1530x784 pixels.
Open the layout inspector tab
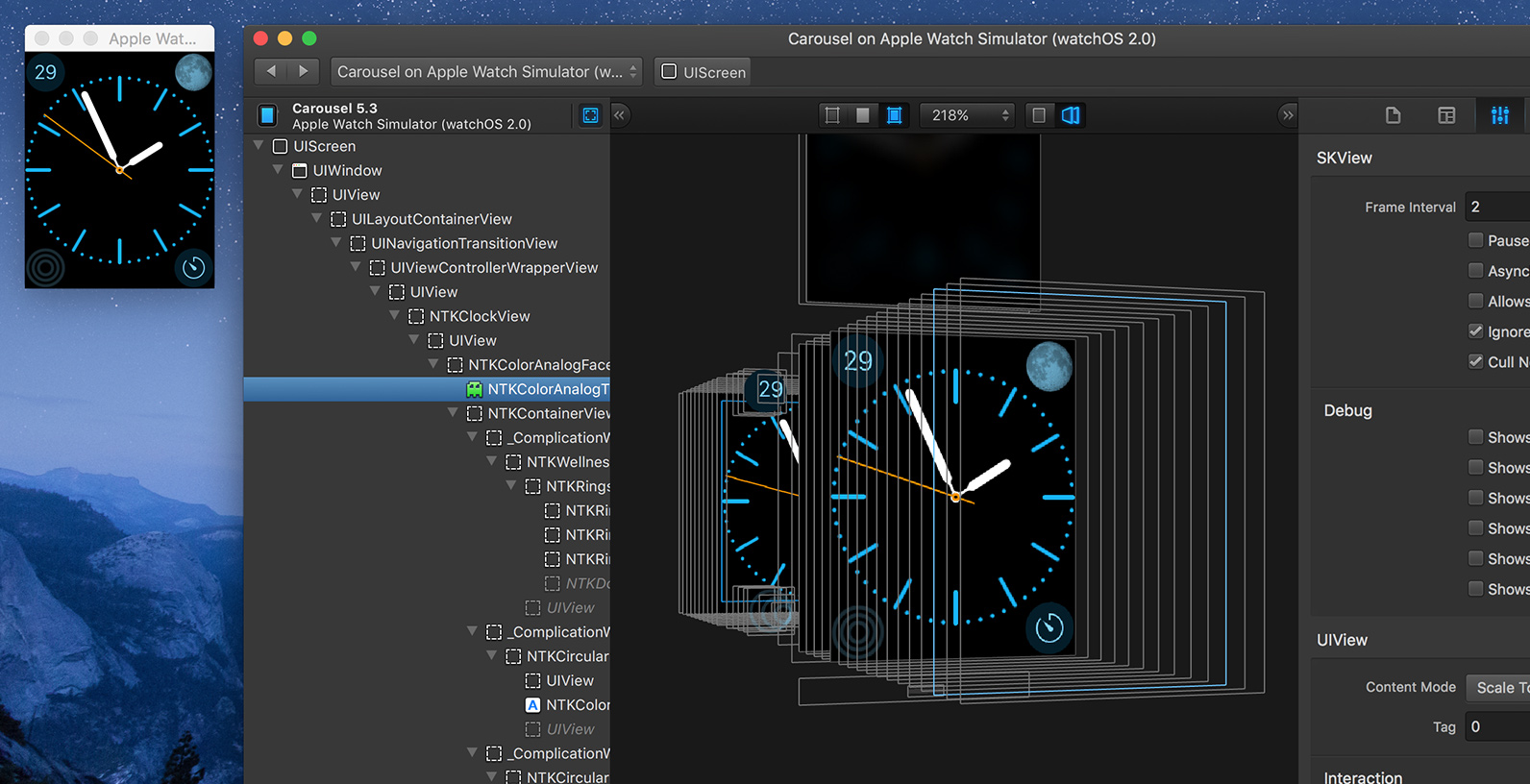pyautogui.click(x=1446, y=115)
